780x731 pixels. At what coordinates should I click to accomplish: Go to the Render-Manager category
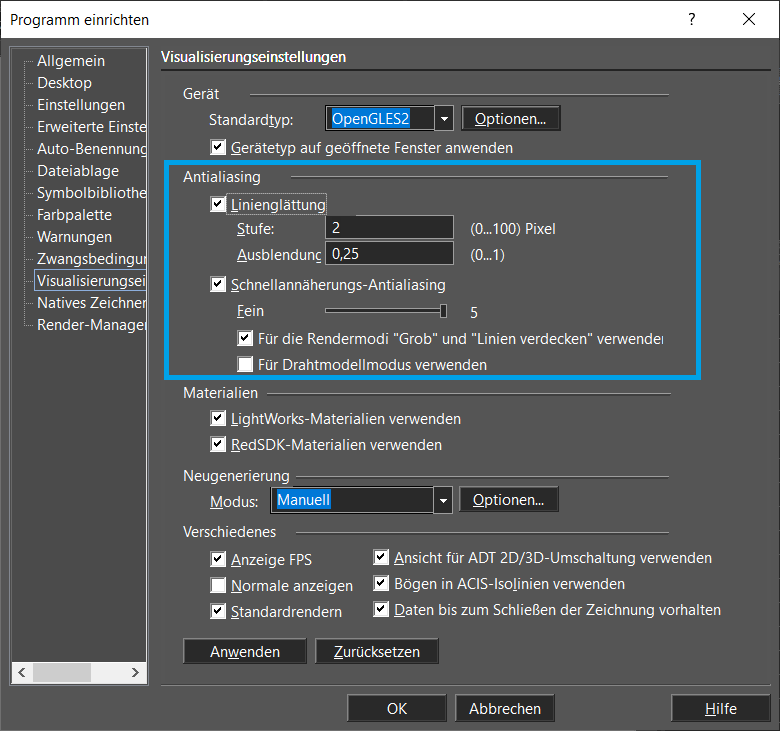pyautogui.click(x=92, y=324)
